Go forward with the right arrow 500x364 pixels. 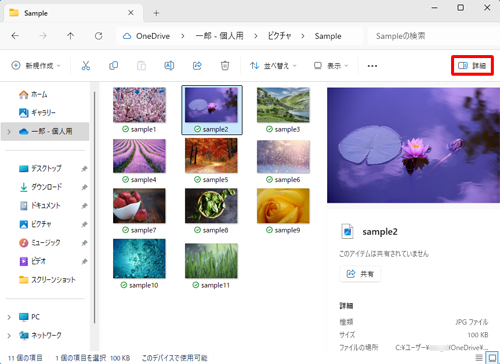pyautogui.click(x=43, y=36)
